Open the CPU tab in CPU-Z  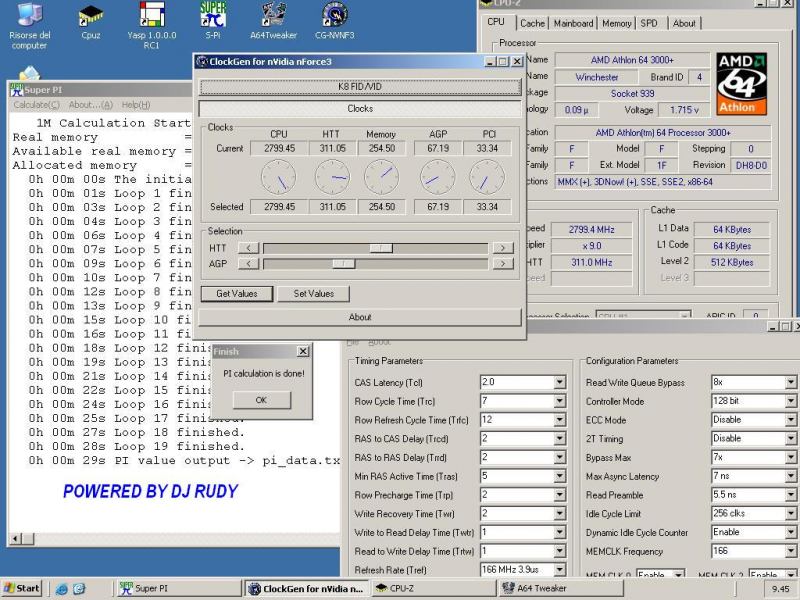pyautogui.click(x=496, y=22)
